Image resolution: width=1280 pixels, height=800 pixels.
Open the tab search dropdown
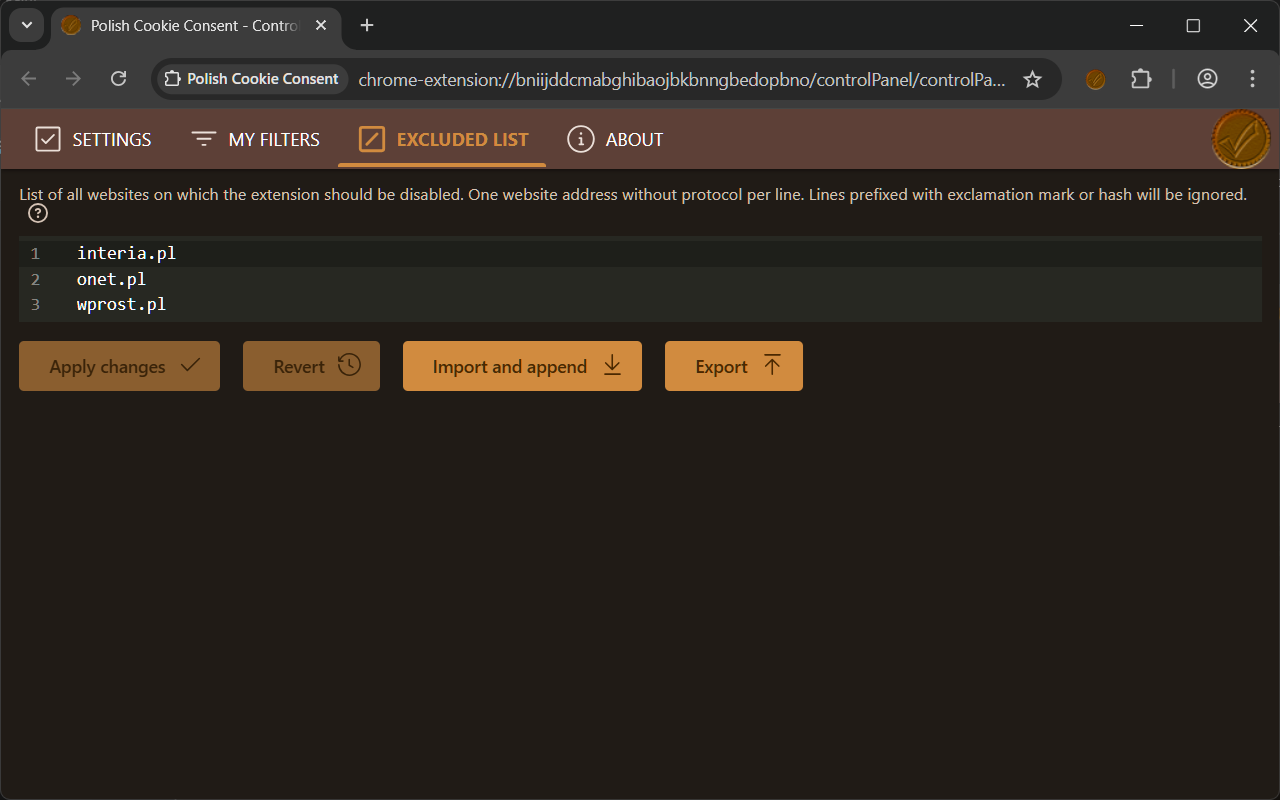pos(27,25)
